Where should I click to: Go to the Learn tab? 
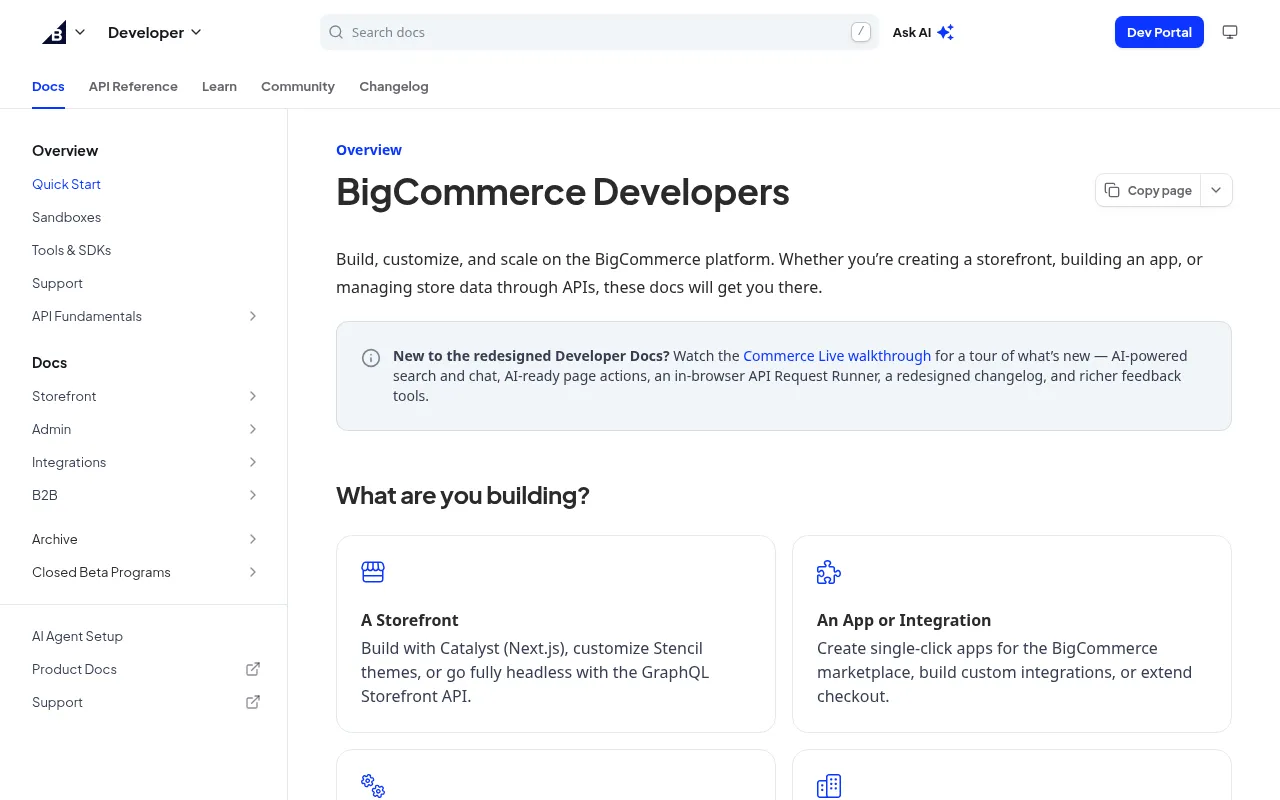[219, 86]
